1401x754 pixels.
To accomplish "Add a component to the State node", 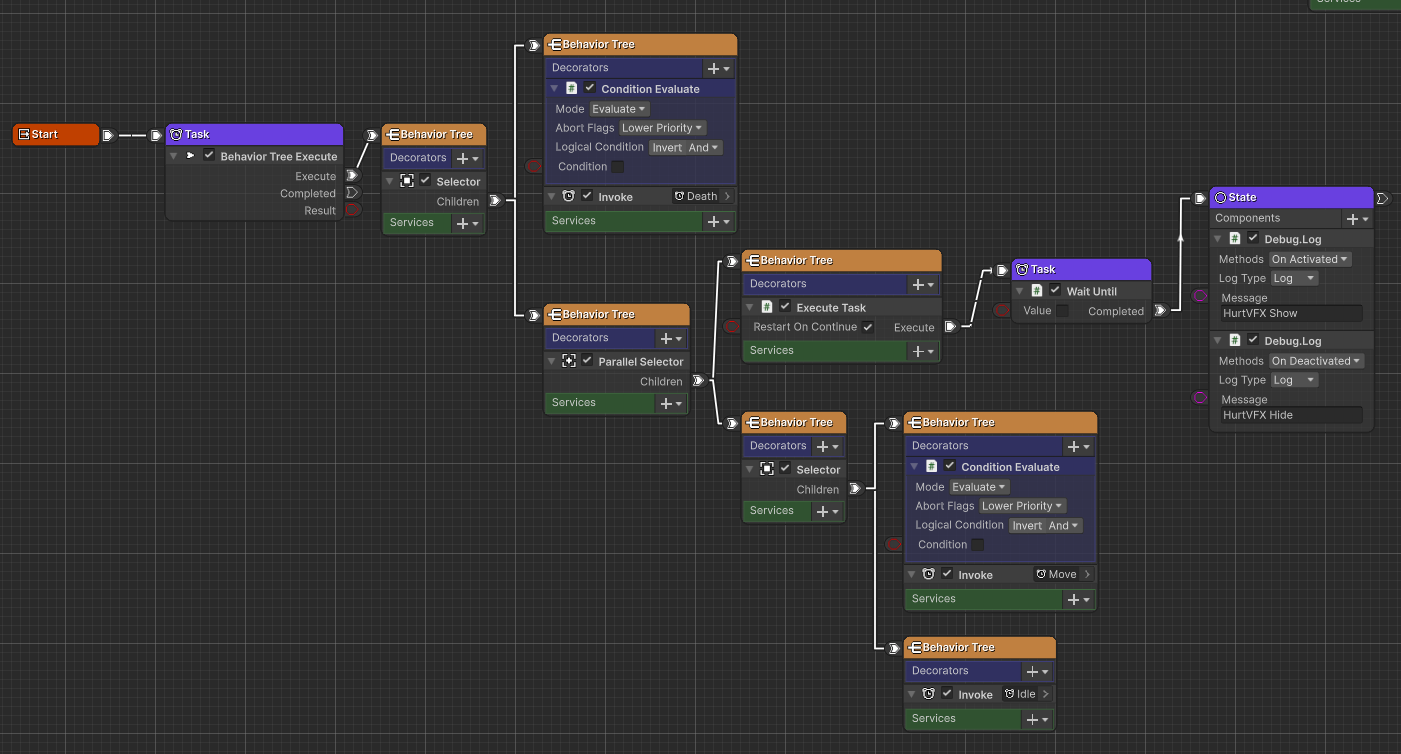I will pos(1356,218).
